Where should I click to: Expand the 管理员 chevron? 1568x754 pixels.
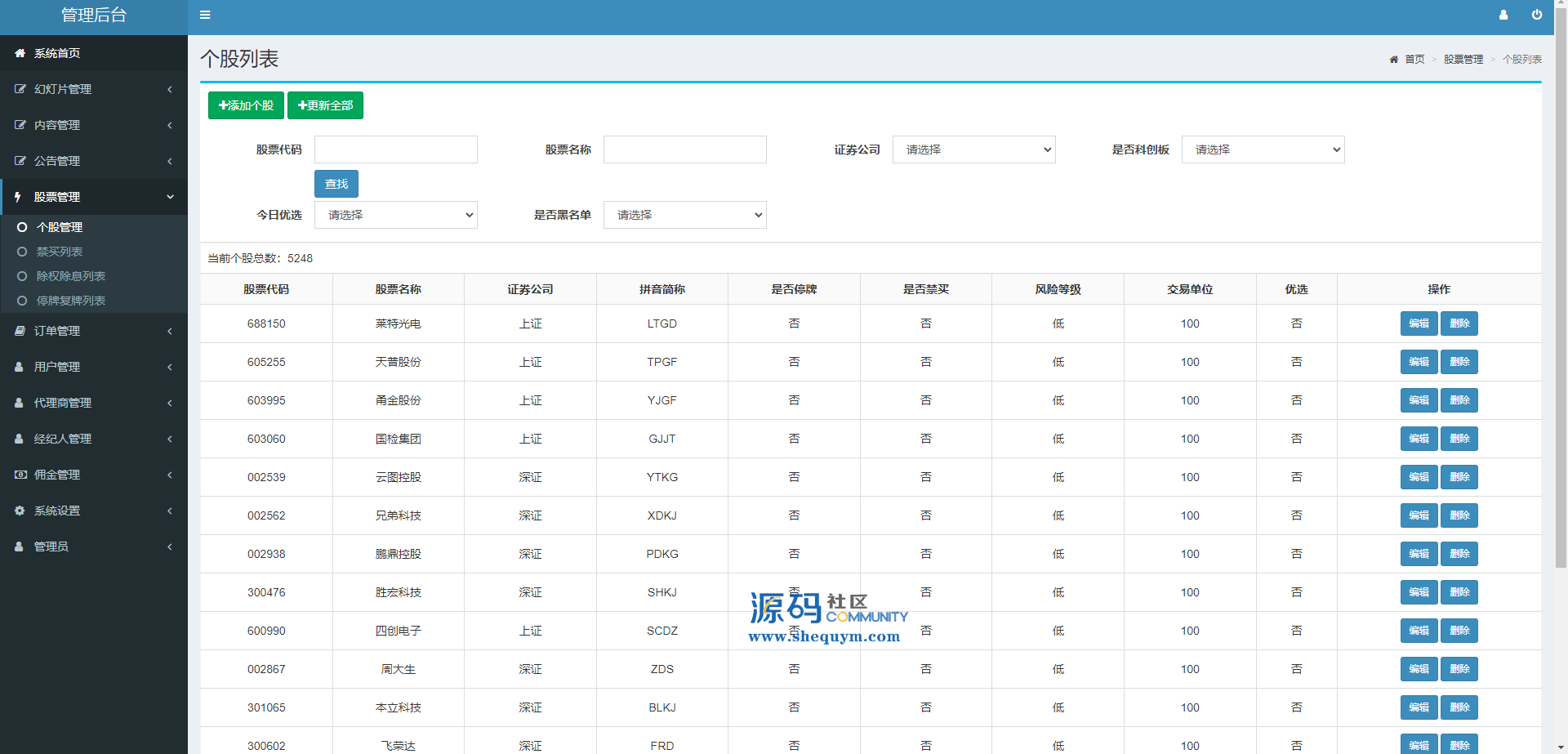pos(170,547)
